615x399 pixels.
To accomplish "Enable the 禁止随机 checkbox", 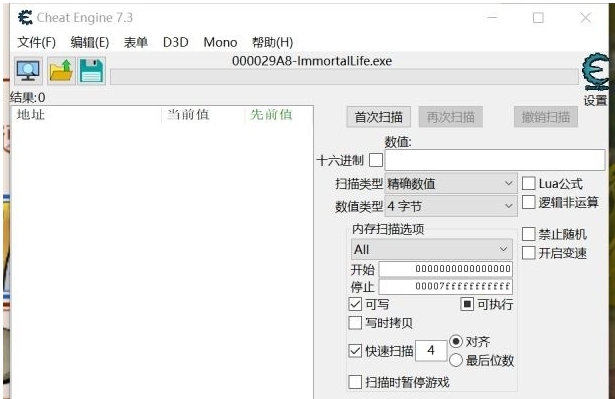I will pyautogui.click(x=528, y=234).
